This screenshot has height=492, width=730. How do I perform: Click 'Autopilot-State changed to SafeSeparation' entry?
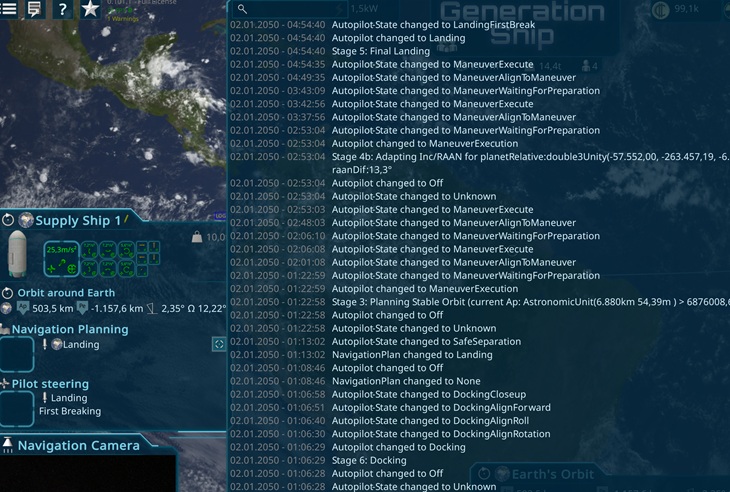click(x=426, y=342)
